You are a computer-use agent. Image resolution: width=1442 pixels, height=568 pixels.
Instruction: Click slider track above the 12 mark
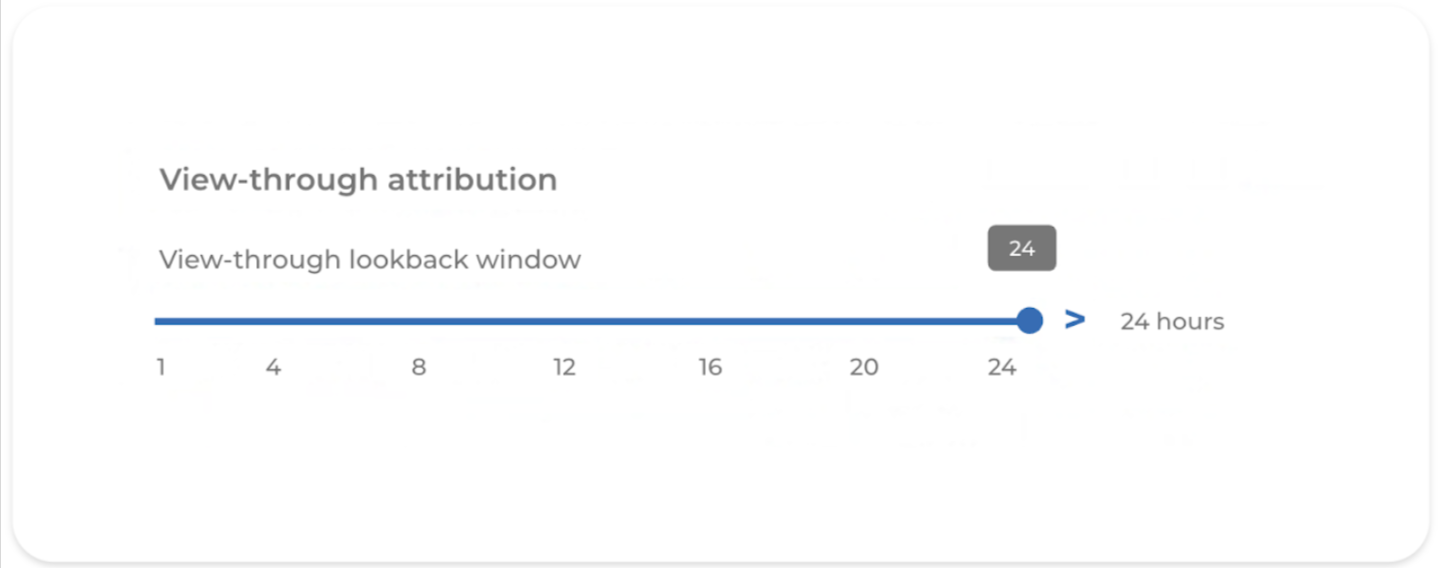[564, 321]
